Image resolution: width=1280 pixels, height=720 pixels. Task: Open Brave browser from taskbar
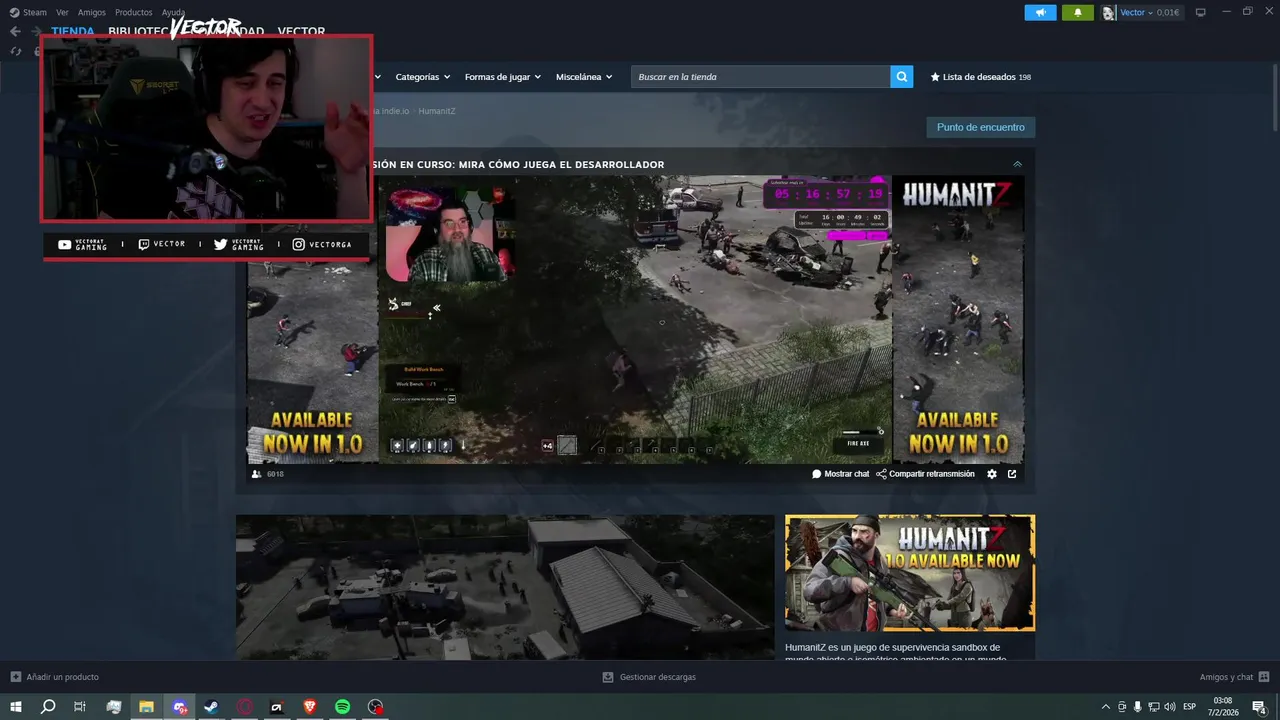(x=309, y=707)
